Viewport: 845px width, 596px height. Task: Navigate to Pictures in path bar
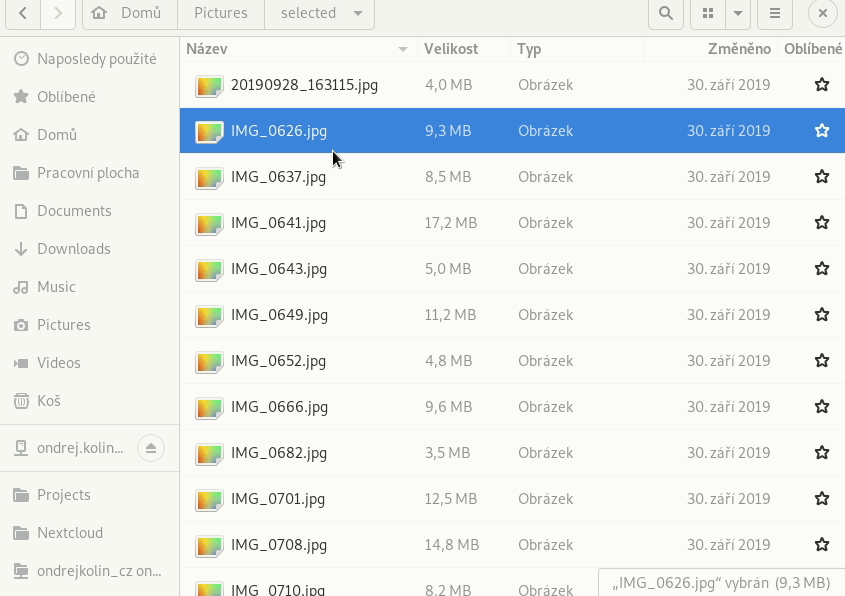click(x=221, y=13)
